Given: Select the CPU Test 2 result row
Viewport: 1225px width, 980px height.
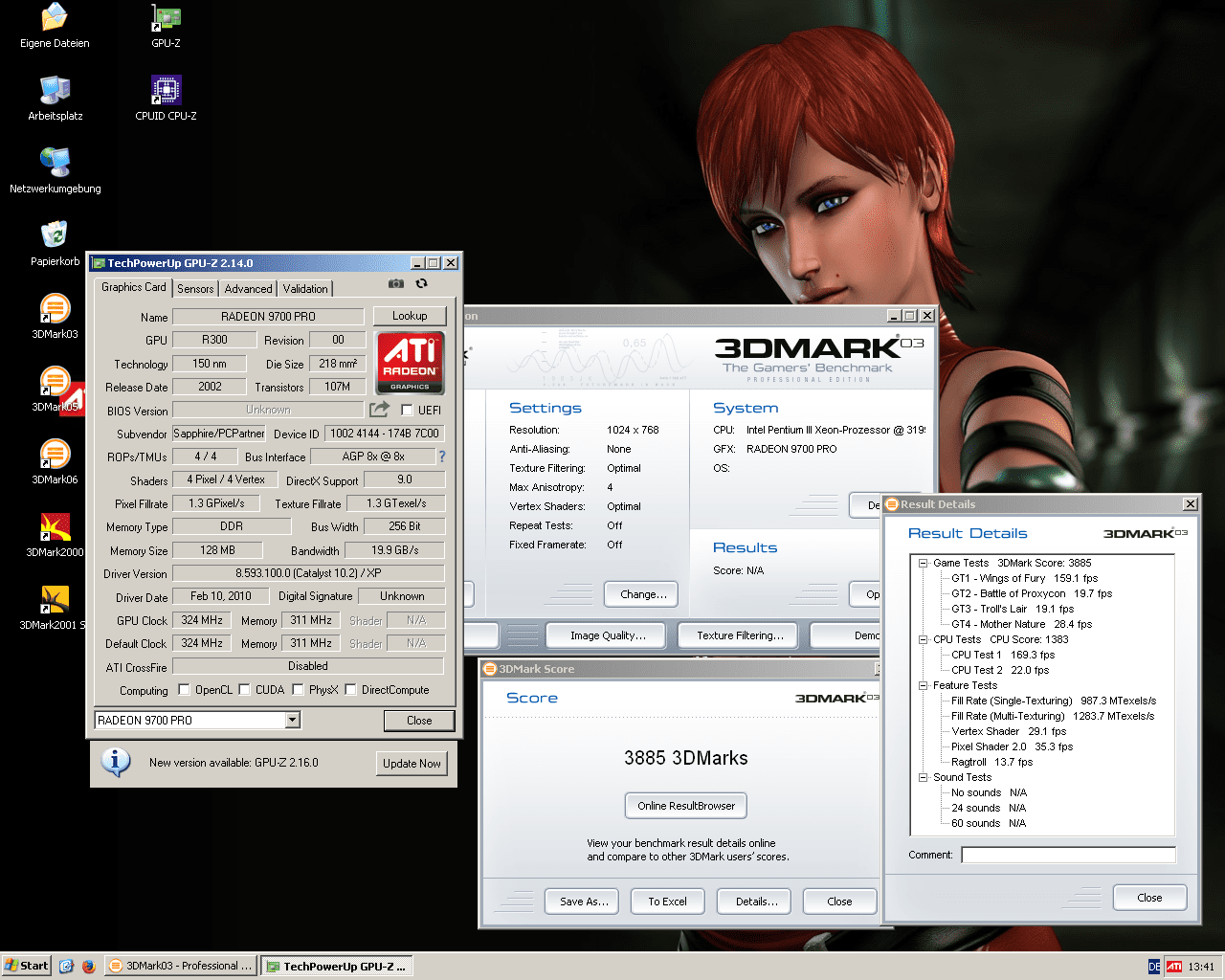Looking at the screenshot, I should (1000, 670).
